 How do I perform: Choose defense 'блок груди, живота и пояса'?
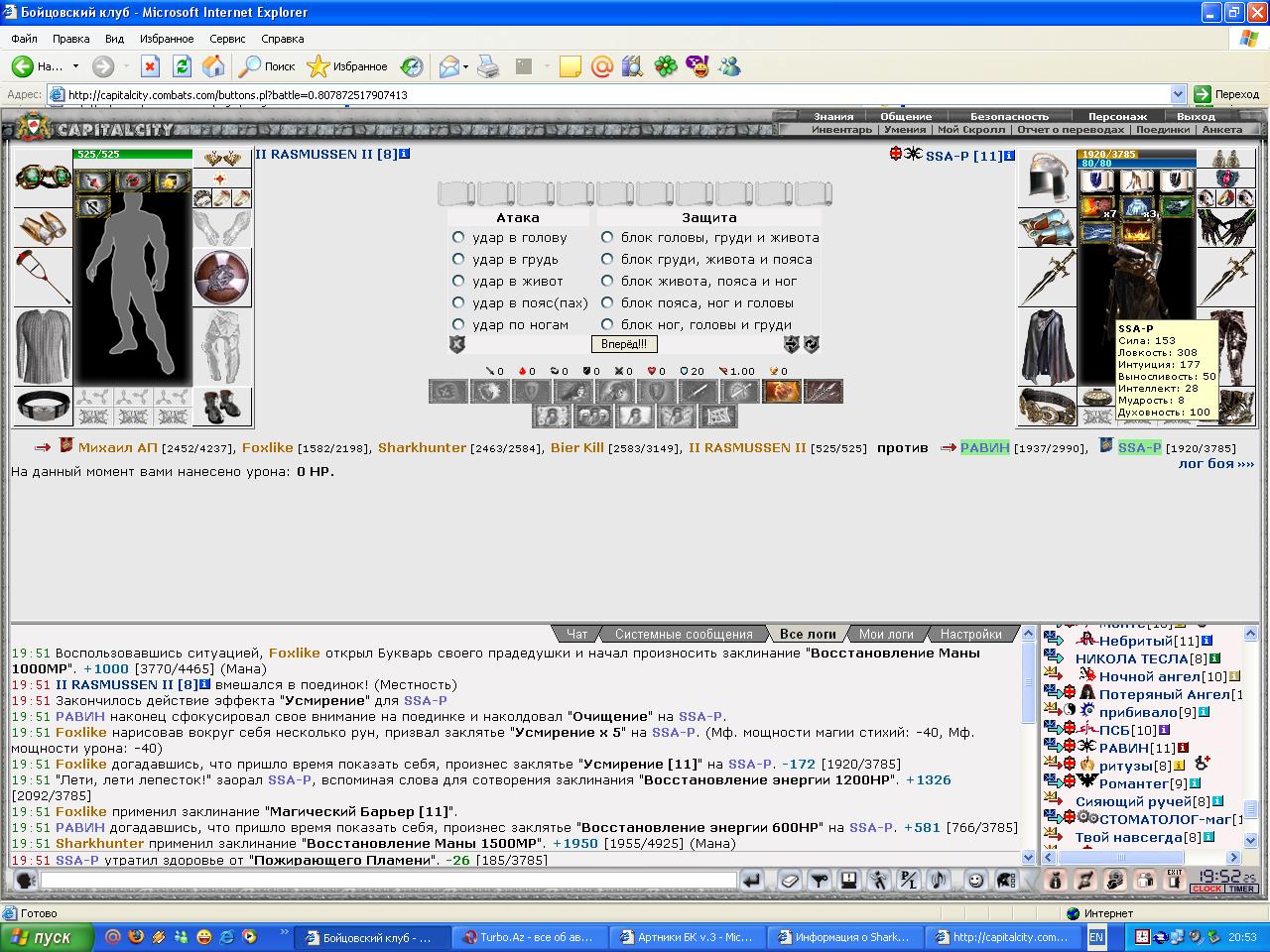click(607, 259)
